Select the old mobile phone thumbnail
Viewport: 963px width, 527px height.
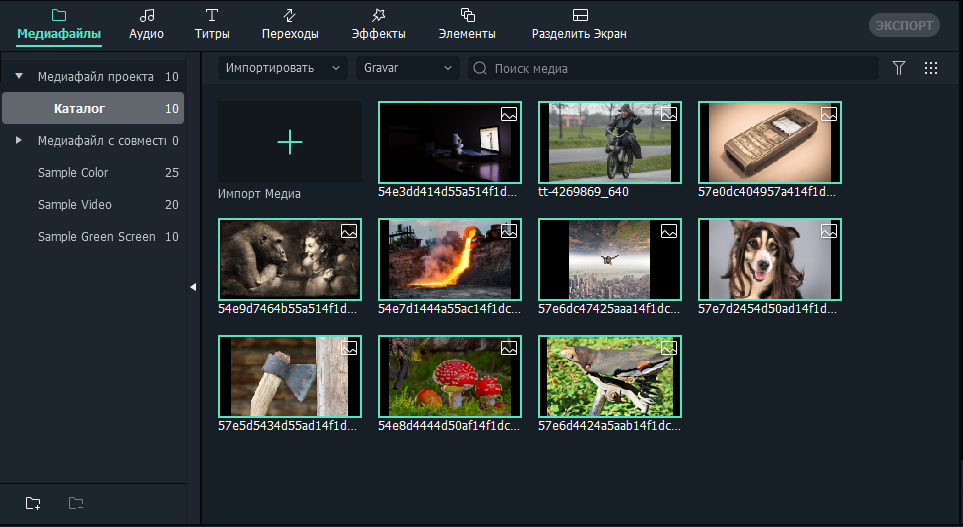770,142
